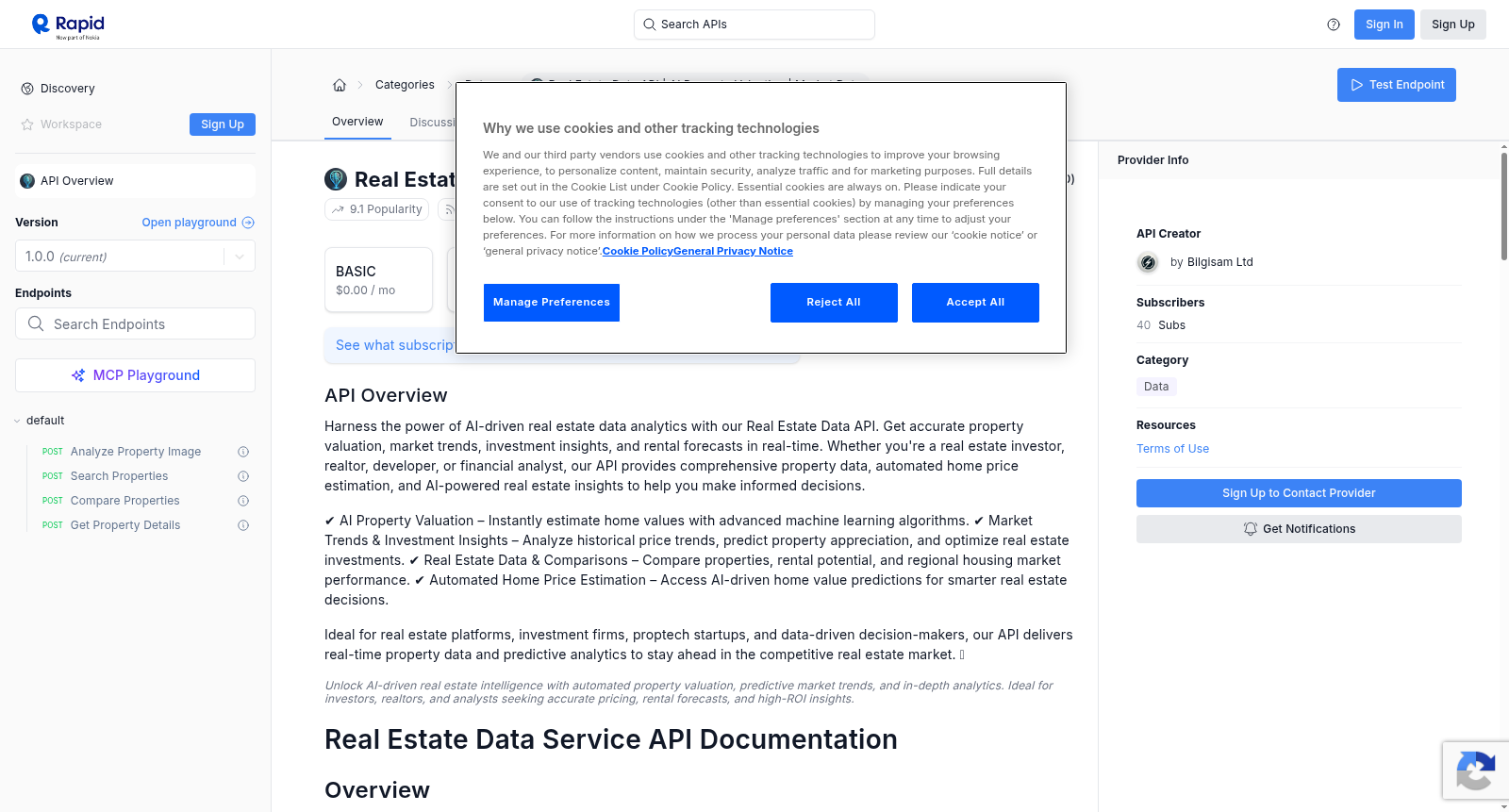
Task: Click into the Search APIs field
Action: click(x=754, y=25)
